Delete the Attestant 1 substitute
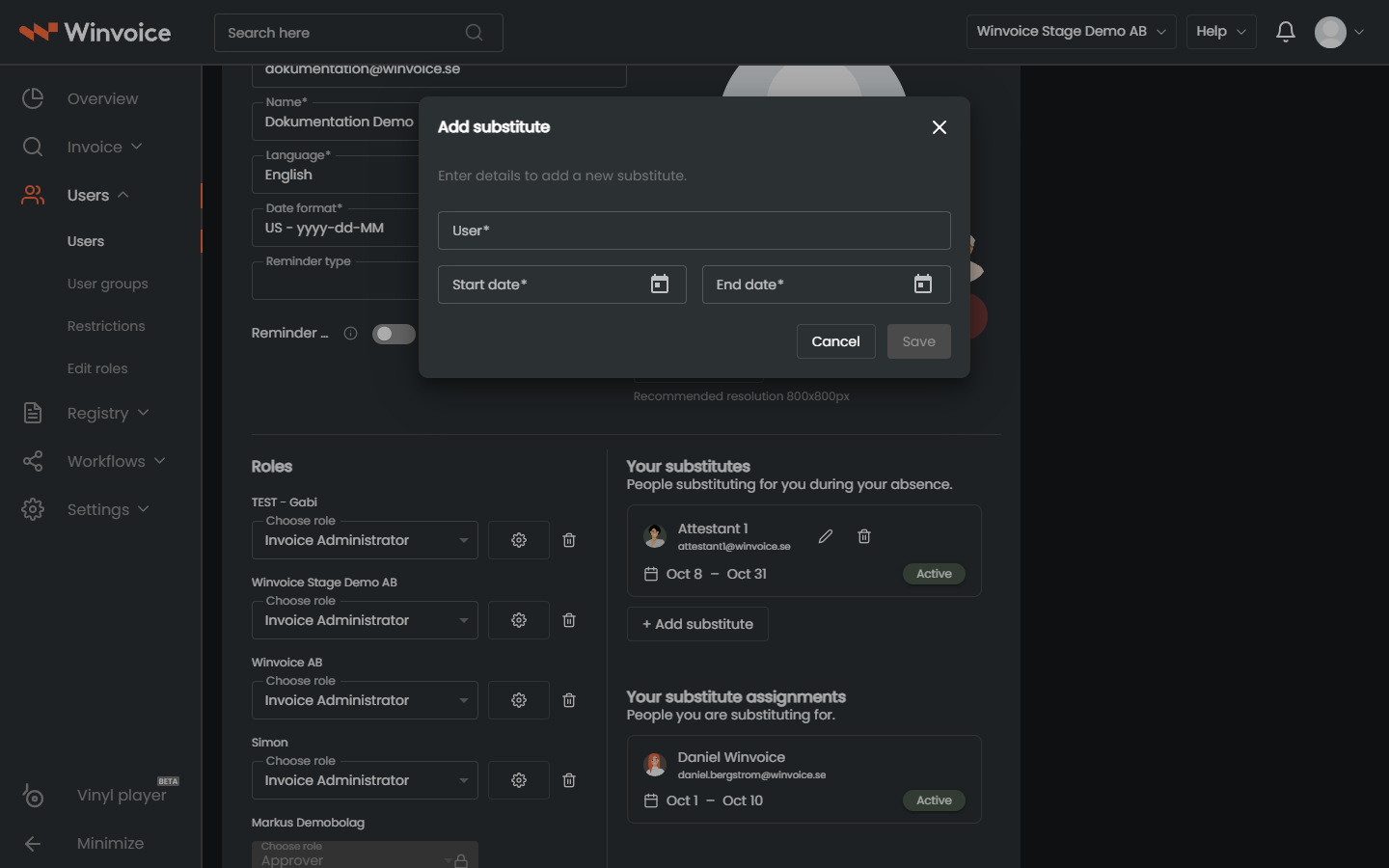The height and width of the screenshot is (868, 1389). pyautogui.click(x=864, y=536)
